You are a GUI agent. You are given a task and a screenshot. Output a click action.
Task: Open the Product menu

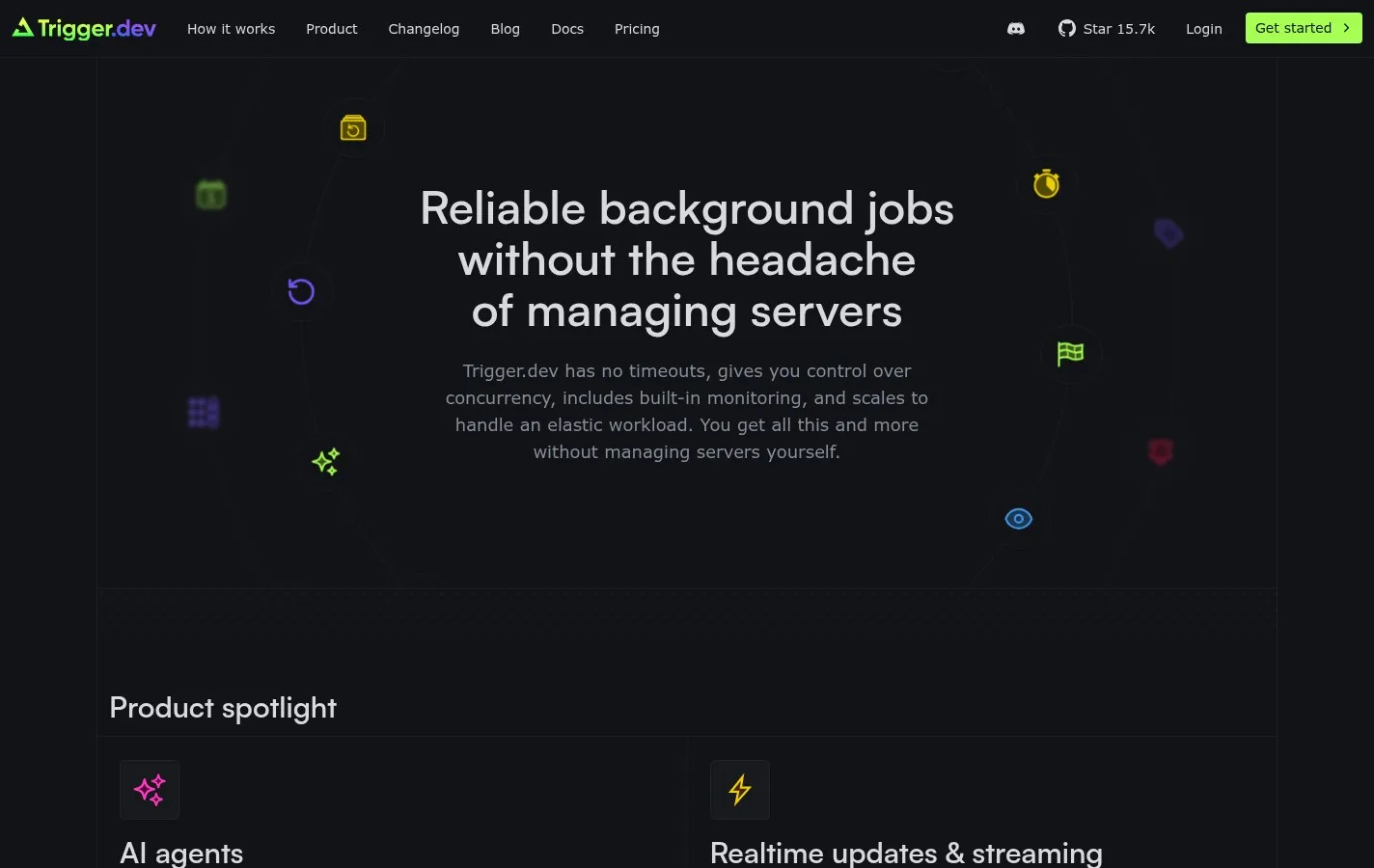point(332,29)
